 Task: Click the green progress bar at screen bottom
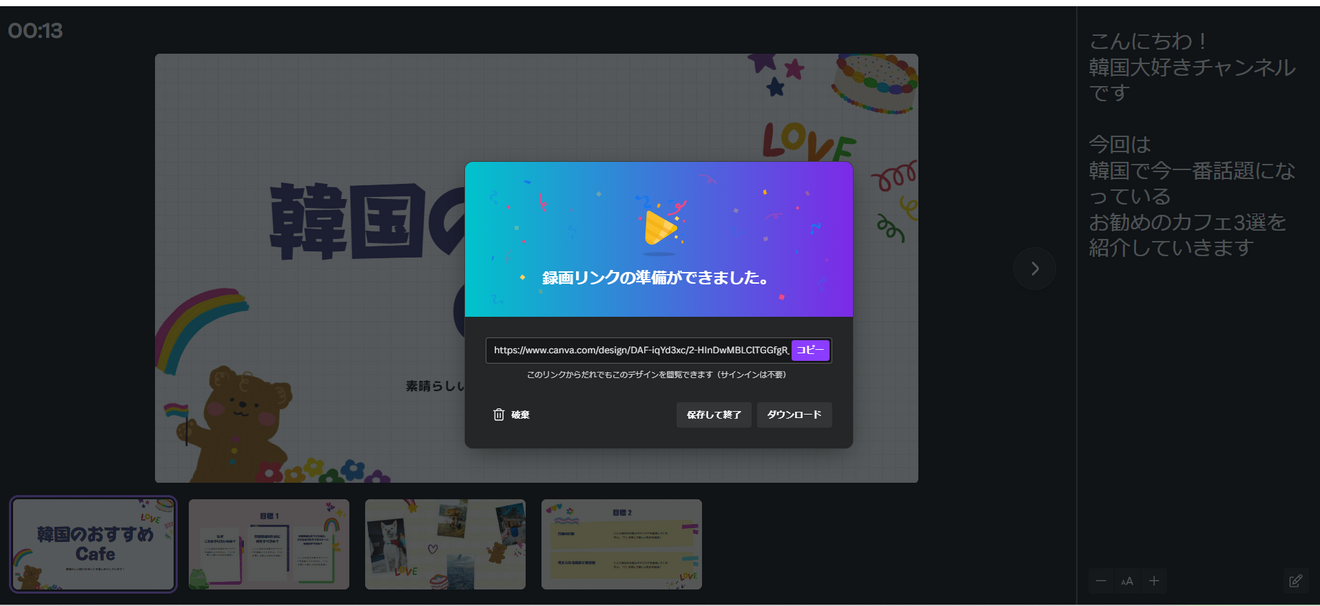coord(660,604)
